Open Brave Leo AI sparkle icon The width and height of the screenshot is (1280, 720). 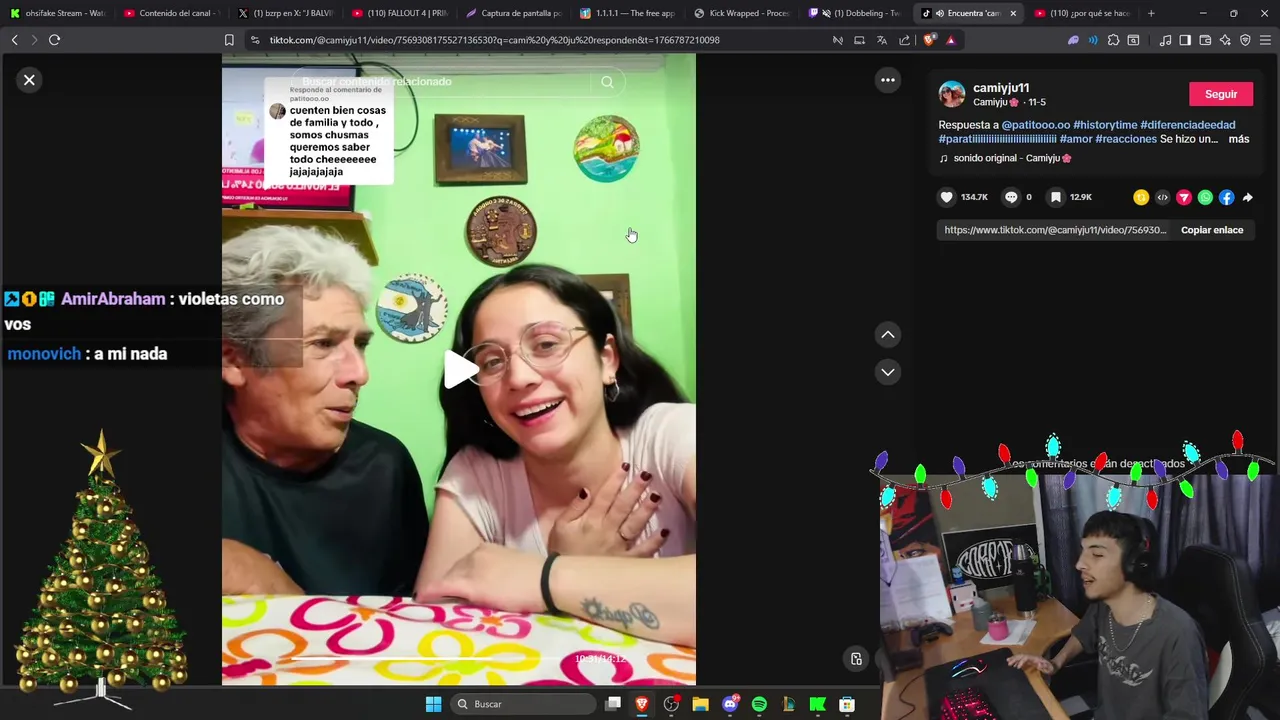pyautogui.click(x=1225, y=40)
